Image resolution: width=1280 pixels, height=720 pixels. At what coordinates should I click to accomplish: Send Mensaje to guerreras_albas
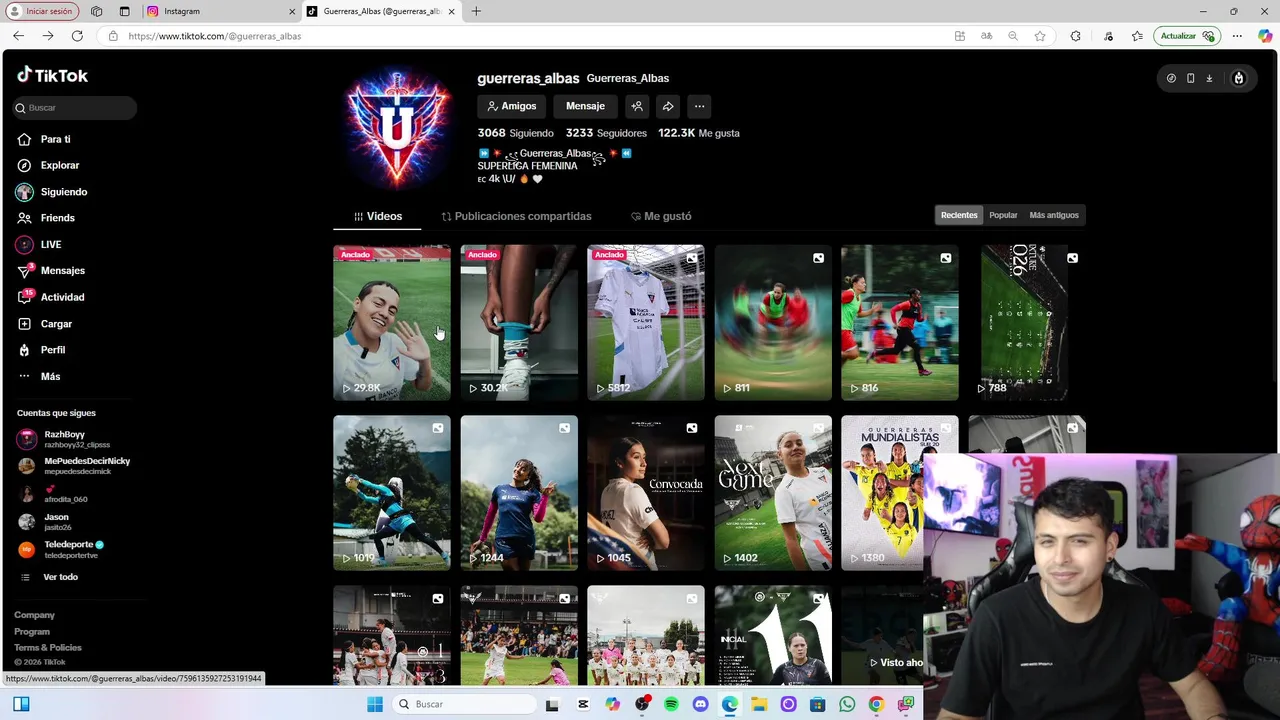coord(585,106)
